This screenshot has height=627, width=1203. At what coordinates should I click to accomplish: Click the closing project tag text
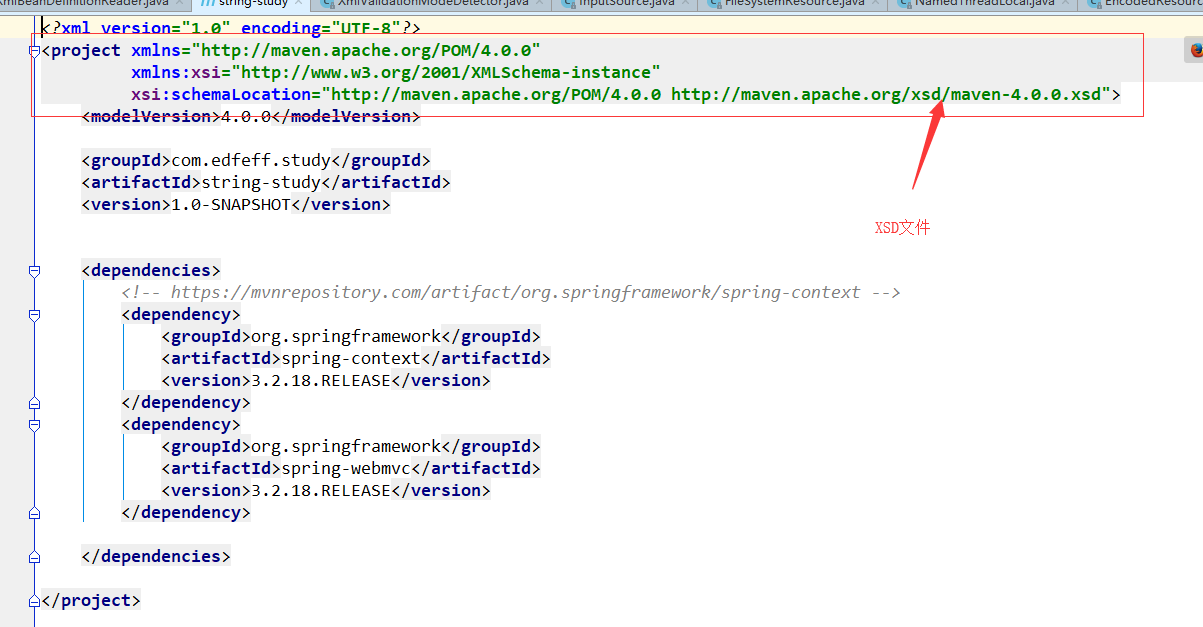(x=91, y=600)
